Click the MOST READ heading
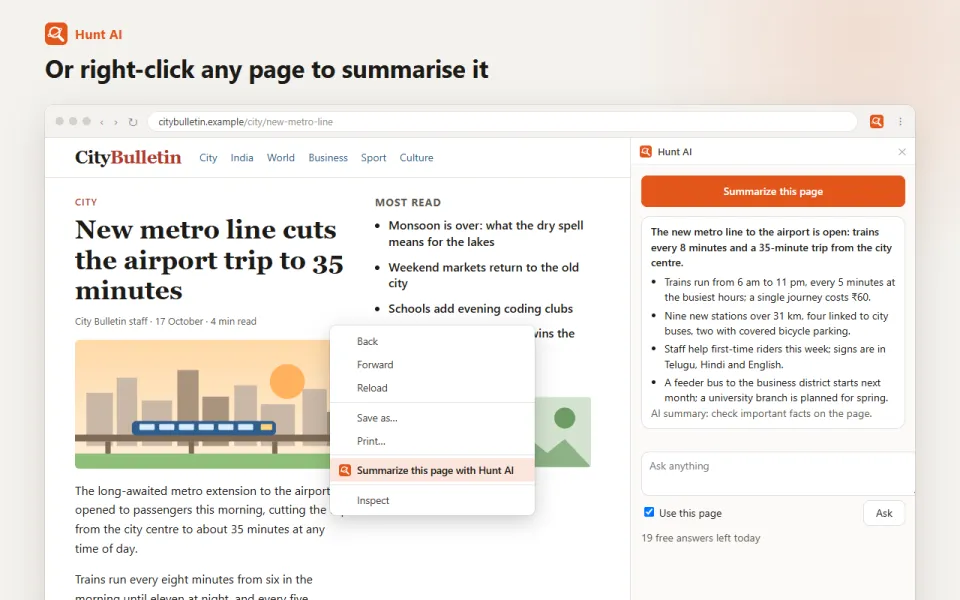960x600 pixels. [408, 202]
